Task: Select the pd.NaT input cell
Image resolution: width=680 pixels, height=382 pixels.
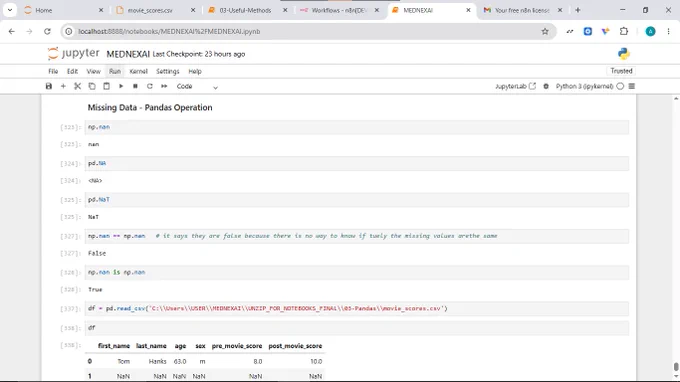Action: tap(356, 200)
